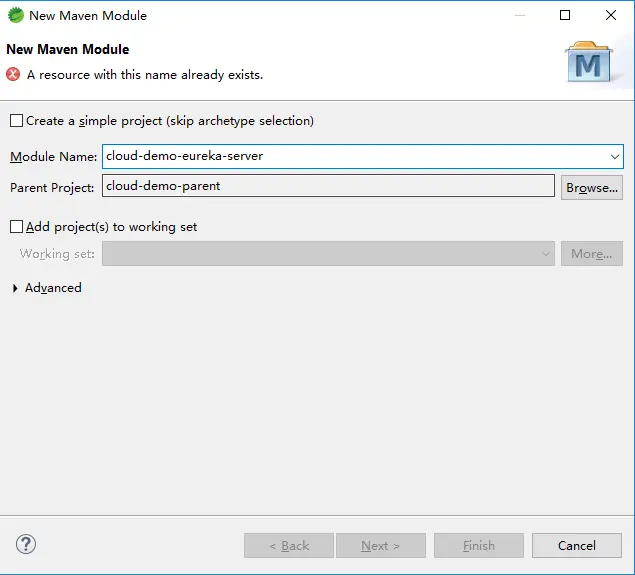Click the red error icon beside the message
635x575 pixels.
[13, 75]
